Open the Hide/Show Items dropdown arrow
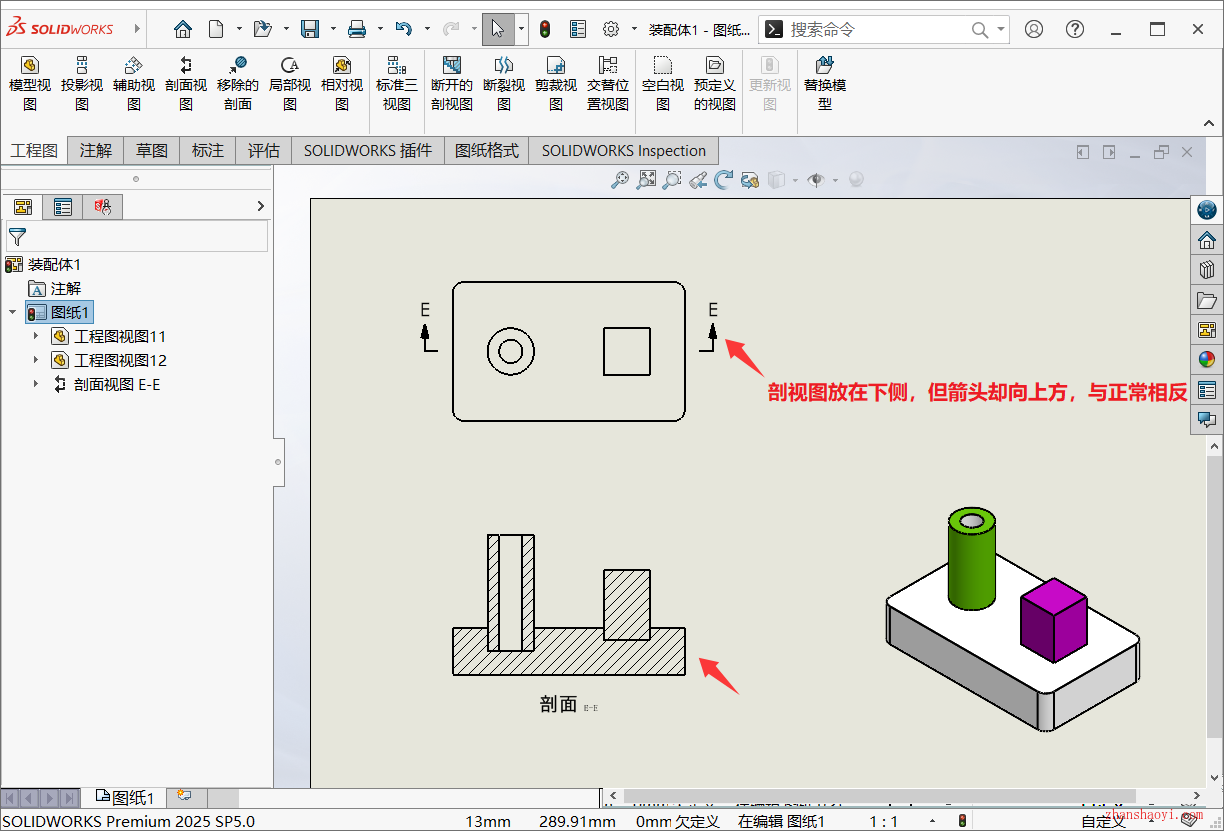The width and height of the screenshot is (1224, 831). click(834, 180)
